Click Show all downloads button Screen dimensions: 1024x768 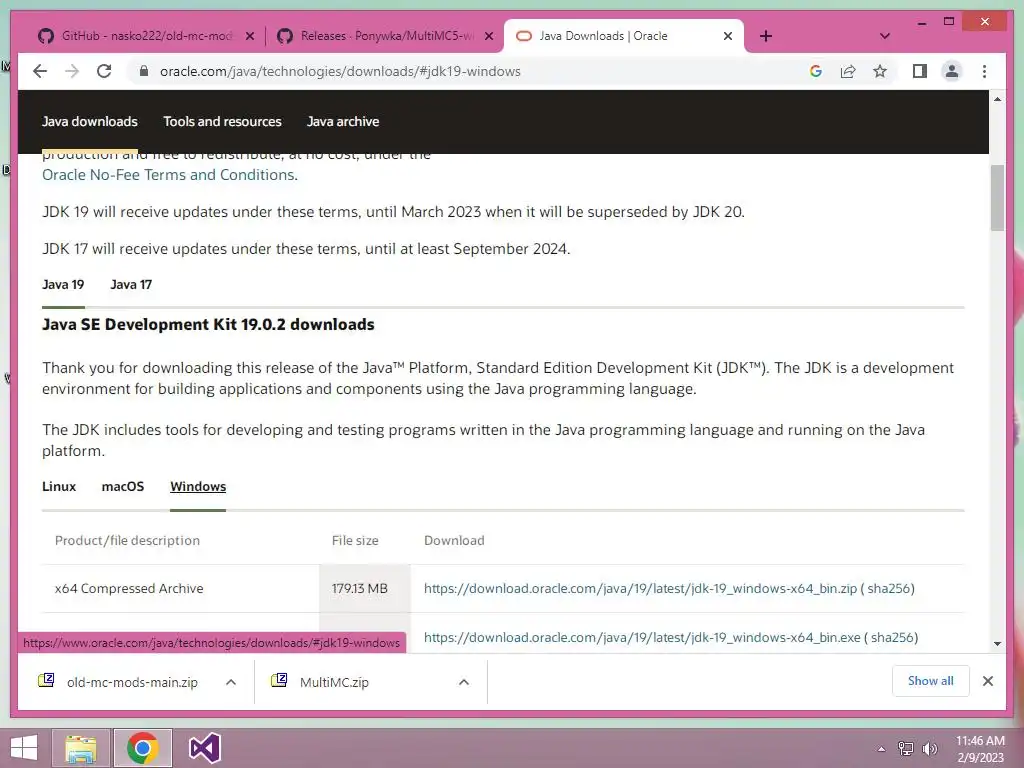tap(931, 681)
